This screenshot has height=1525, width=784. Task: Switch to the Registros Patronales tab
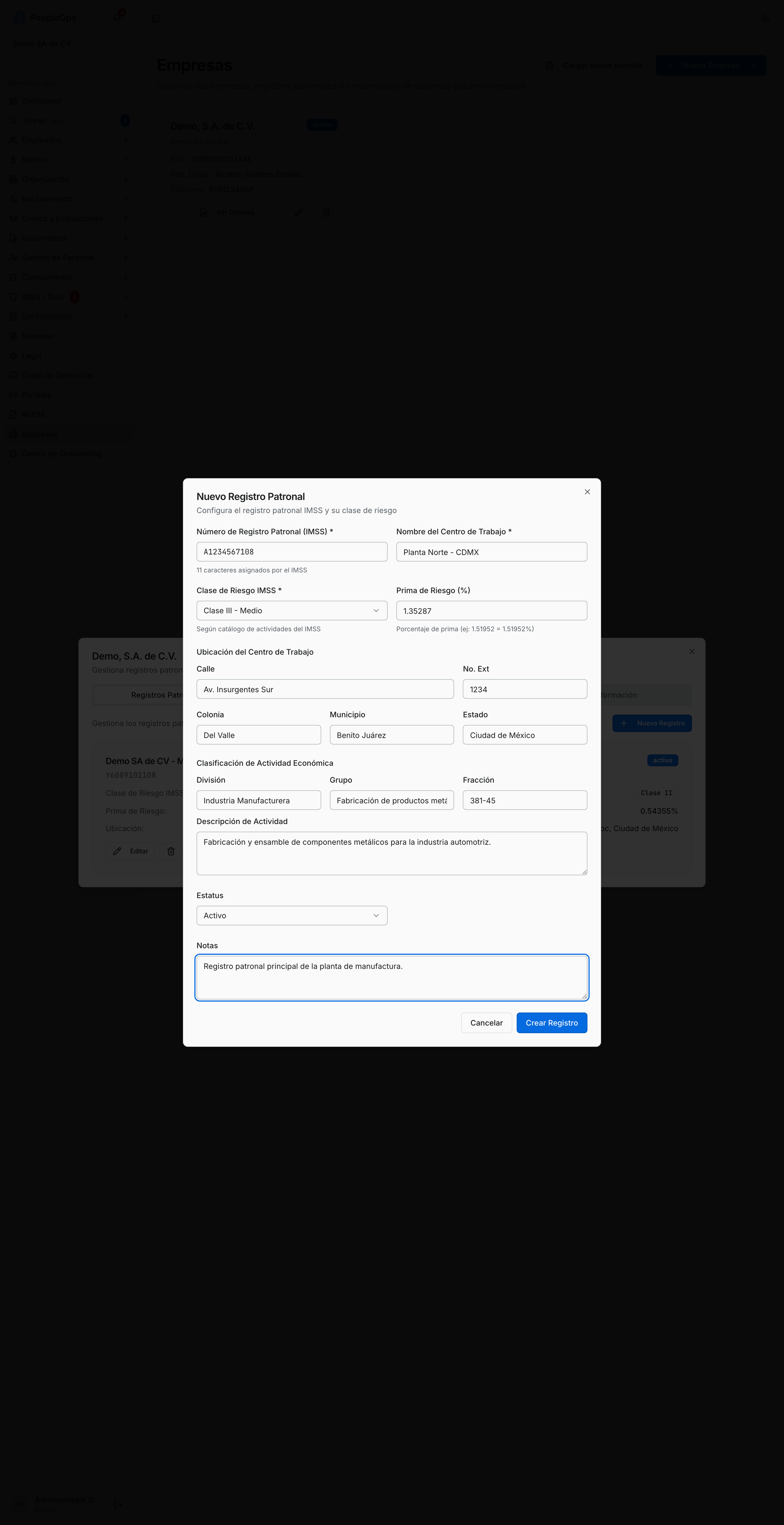point(157,695)
